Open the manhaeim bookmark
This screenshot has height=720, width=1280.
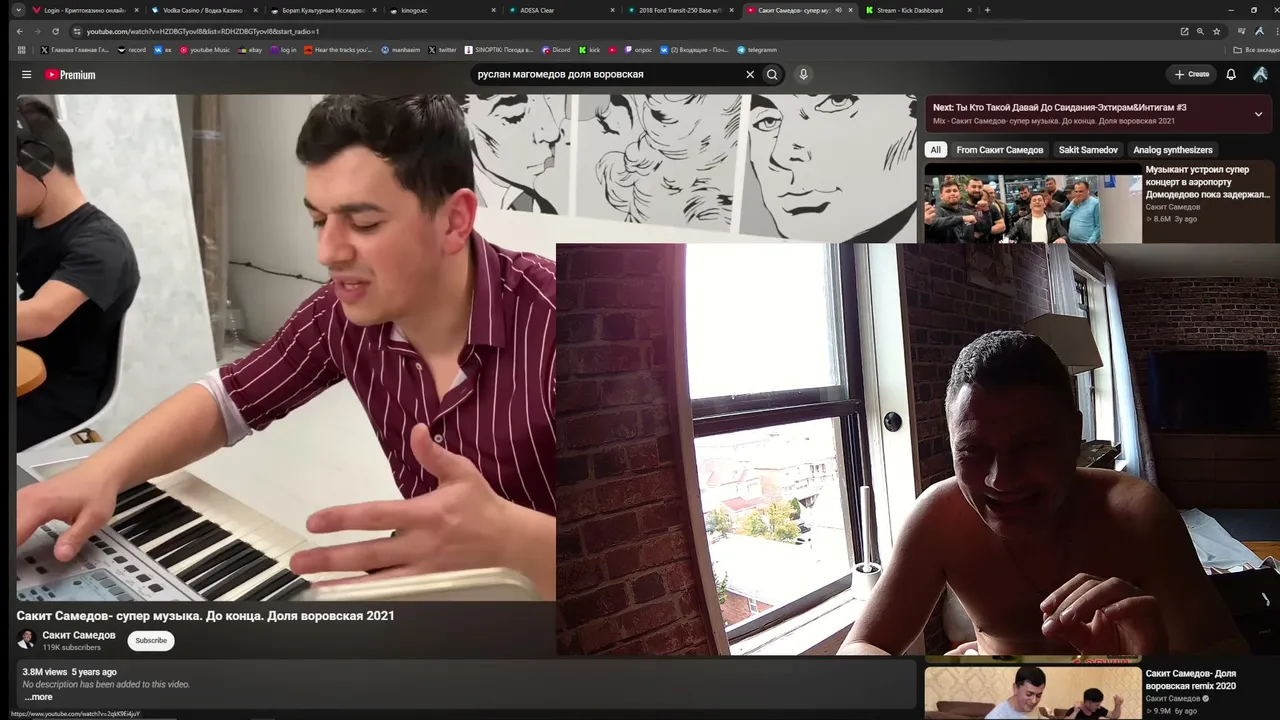pyautogui.click(x=400, y=49)
